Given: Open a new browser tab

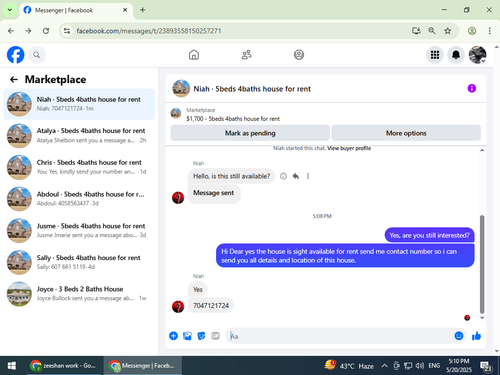Looking at the screenshot, I should 142,10.
